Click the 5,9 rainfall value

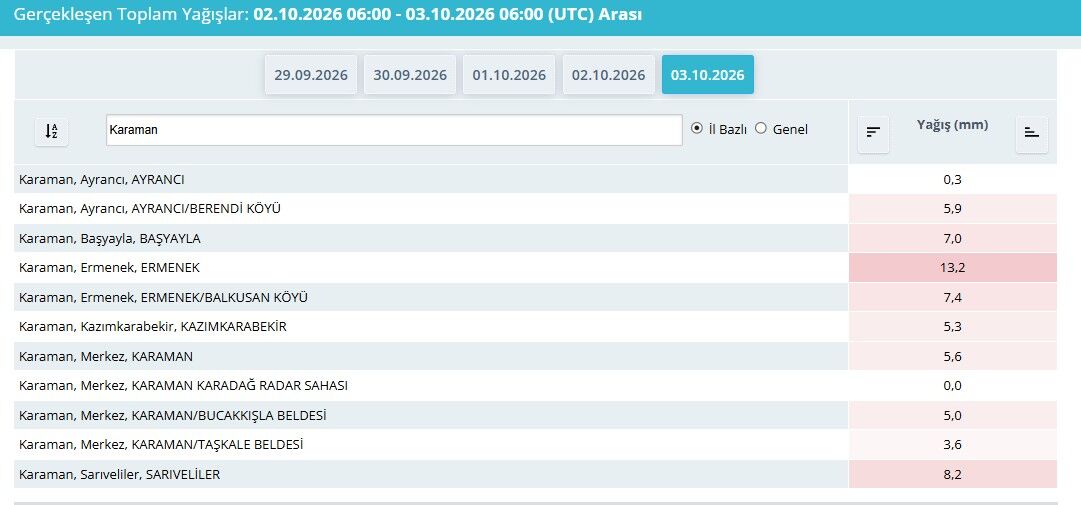952,209
